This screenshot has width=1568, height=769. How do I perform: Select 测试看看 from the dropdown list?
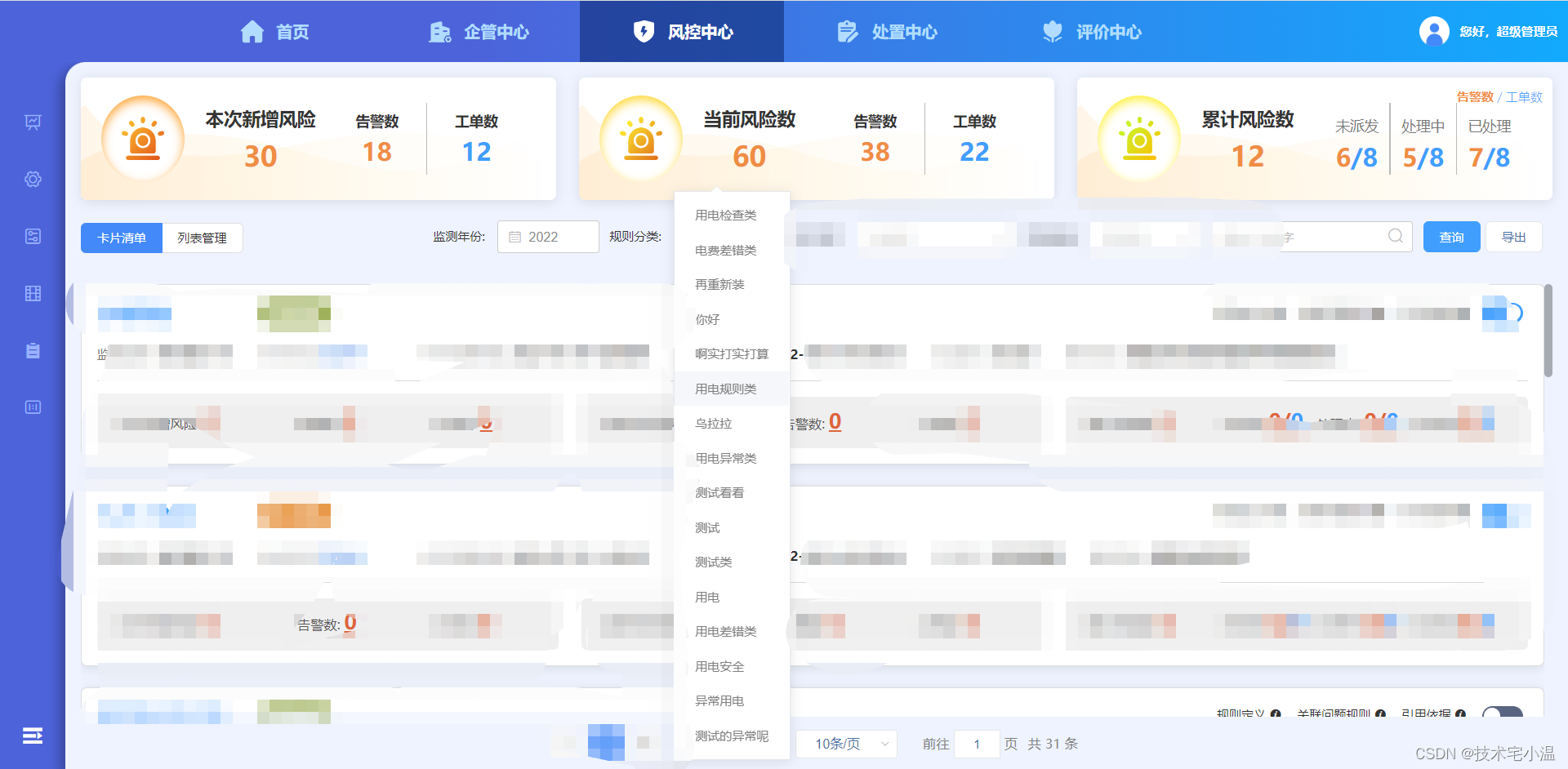point(732,493)
